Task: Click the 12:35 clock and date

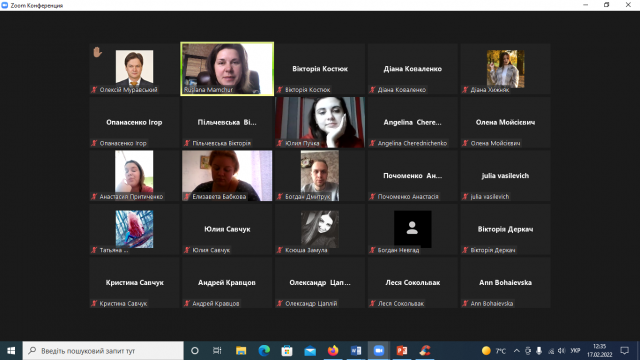Action: click(600, 351)
